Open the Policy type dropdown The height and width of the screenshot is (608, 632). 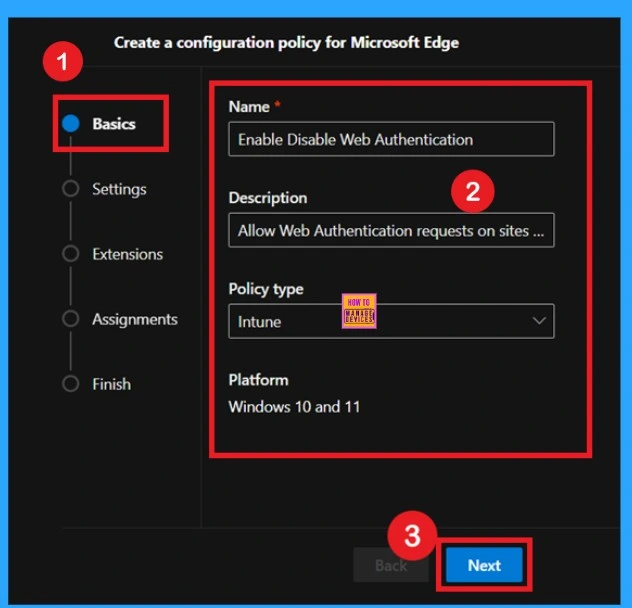(x=391, y=321)
